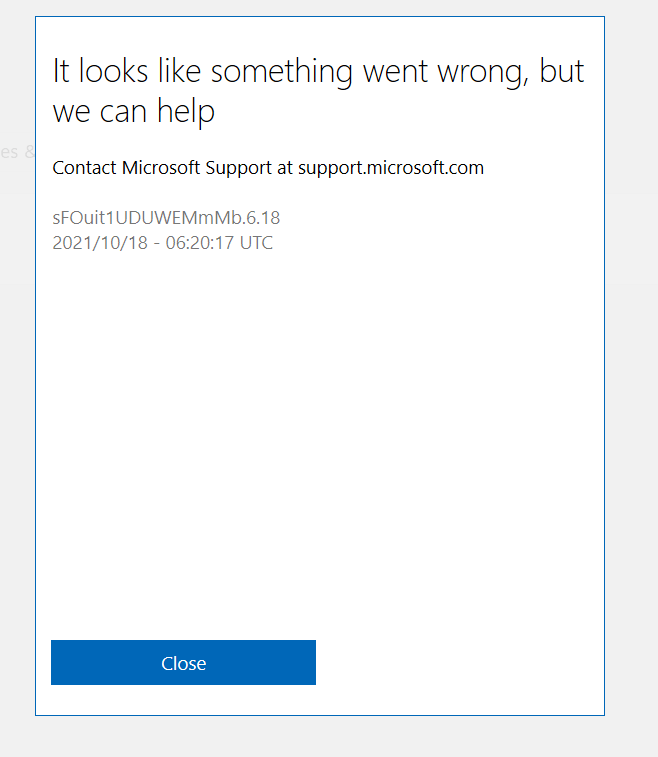Click the word 'wrong,' in the heading
Viewport: 658px width, 757px height.
click(483, 72)
